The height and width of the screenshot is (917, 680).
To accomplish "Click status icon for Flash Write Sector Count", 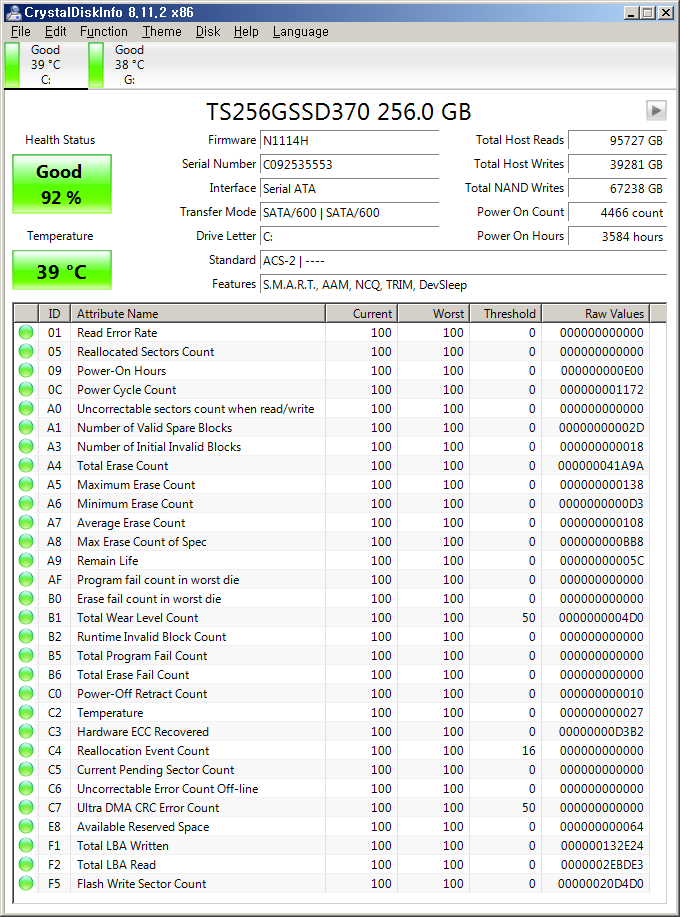I will pos(25,884).
